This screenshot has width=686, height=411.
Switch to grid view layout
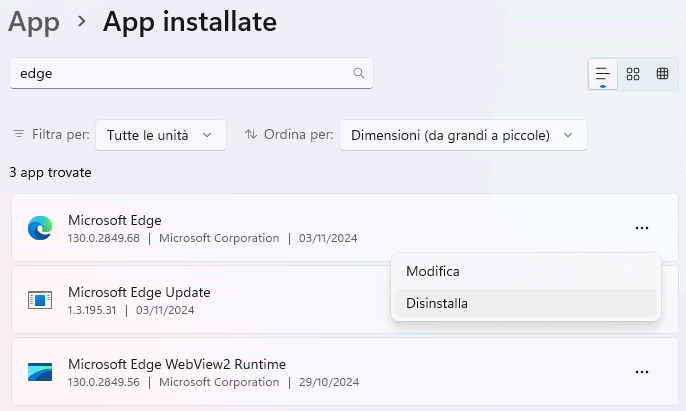(x=633, y=74)
